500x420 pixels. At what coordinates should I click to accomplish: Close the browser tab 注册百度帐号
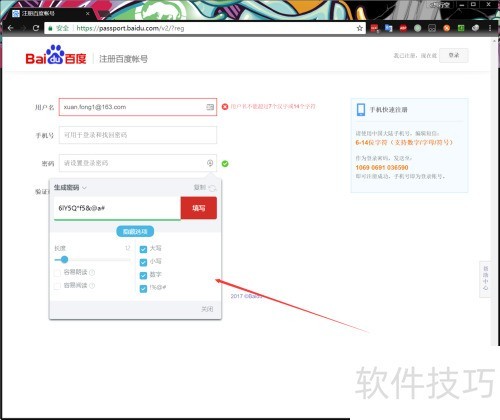(87, 13)
